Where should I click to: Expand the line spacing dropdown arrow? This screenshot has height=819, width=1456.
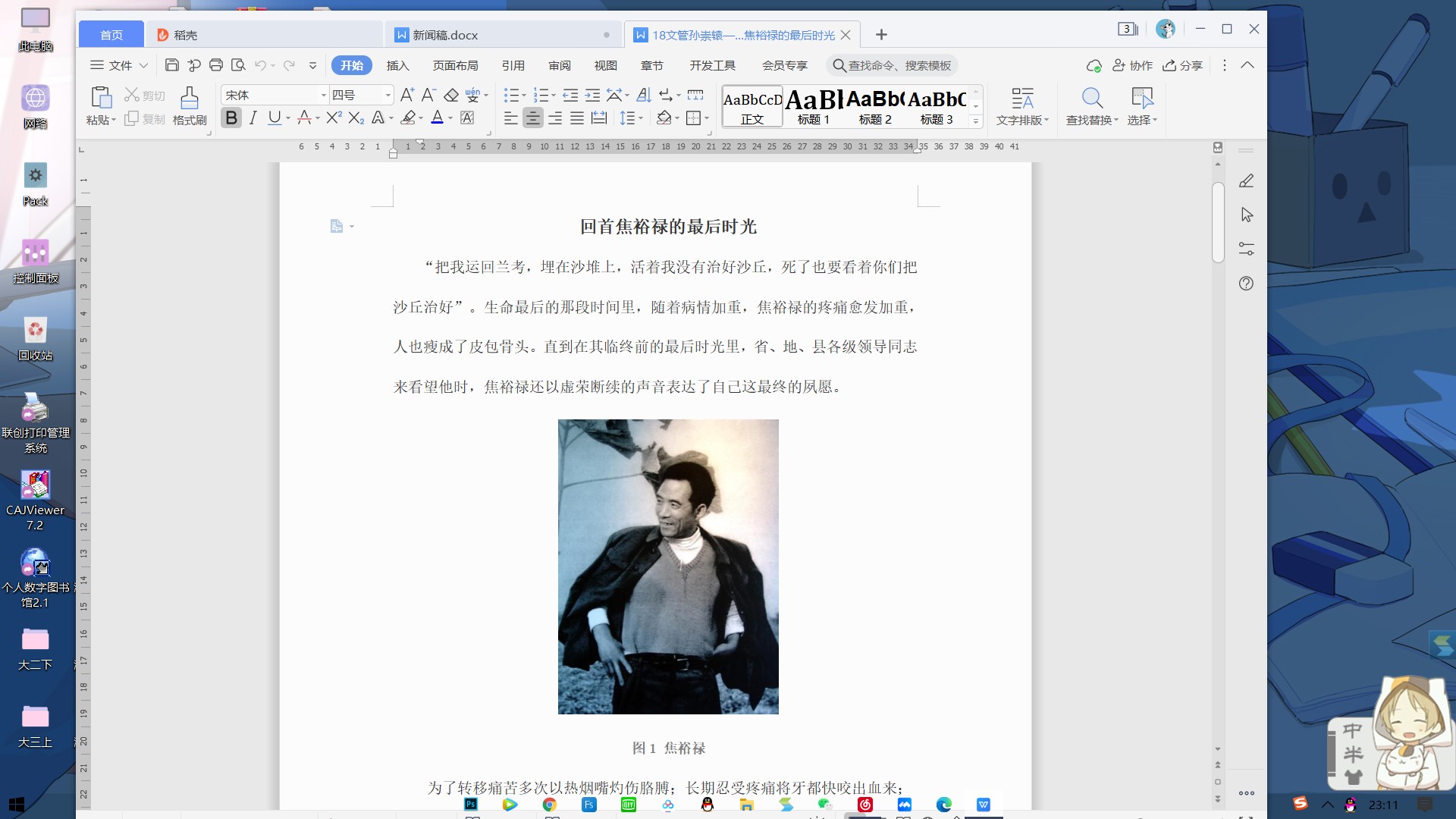(x=641, y=118)
